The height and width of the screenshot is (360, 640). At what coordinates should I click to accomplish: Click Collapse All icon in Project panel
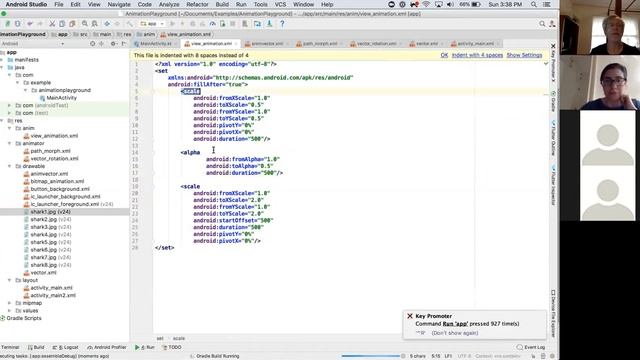[102, 44]
